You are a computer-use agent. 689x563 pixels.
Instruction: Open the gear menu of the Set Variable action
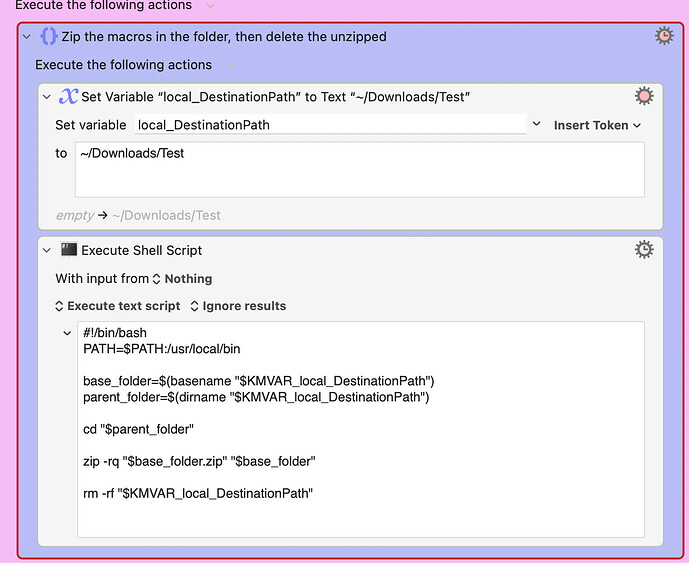(644, 96)
